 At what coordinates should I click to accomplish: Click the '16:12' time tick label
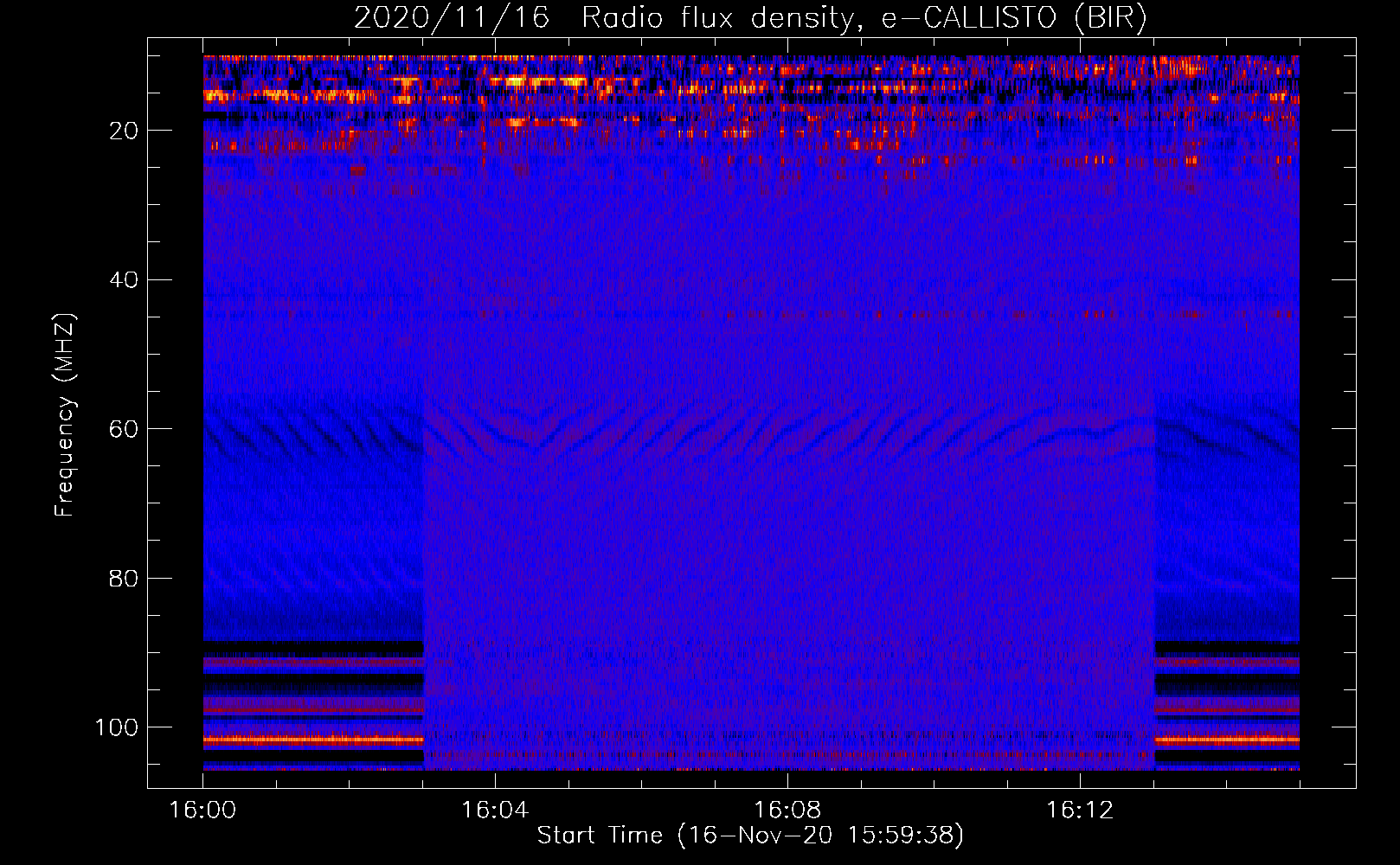point(1080,811)
